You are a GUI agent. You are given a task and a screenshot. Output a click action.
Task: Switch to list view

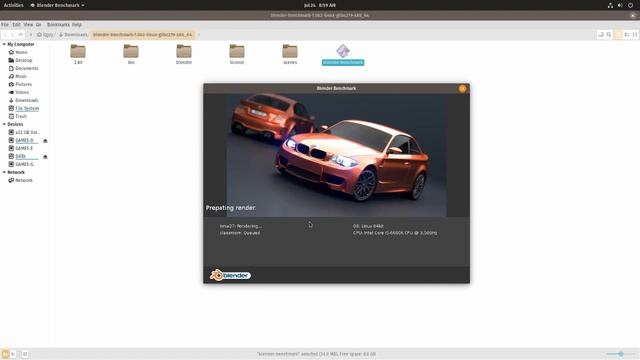pos(627,35)
